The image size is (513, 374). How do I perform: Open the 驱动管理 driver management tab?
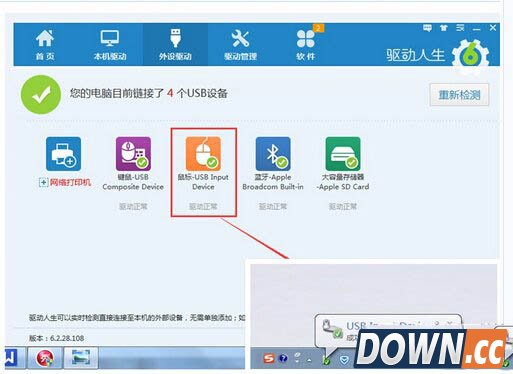(240, 45)
